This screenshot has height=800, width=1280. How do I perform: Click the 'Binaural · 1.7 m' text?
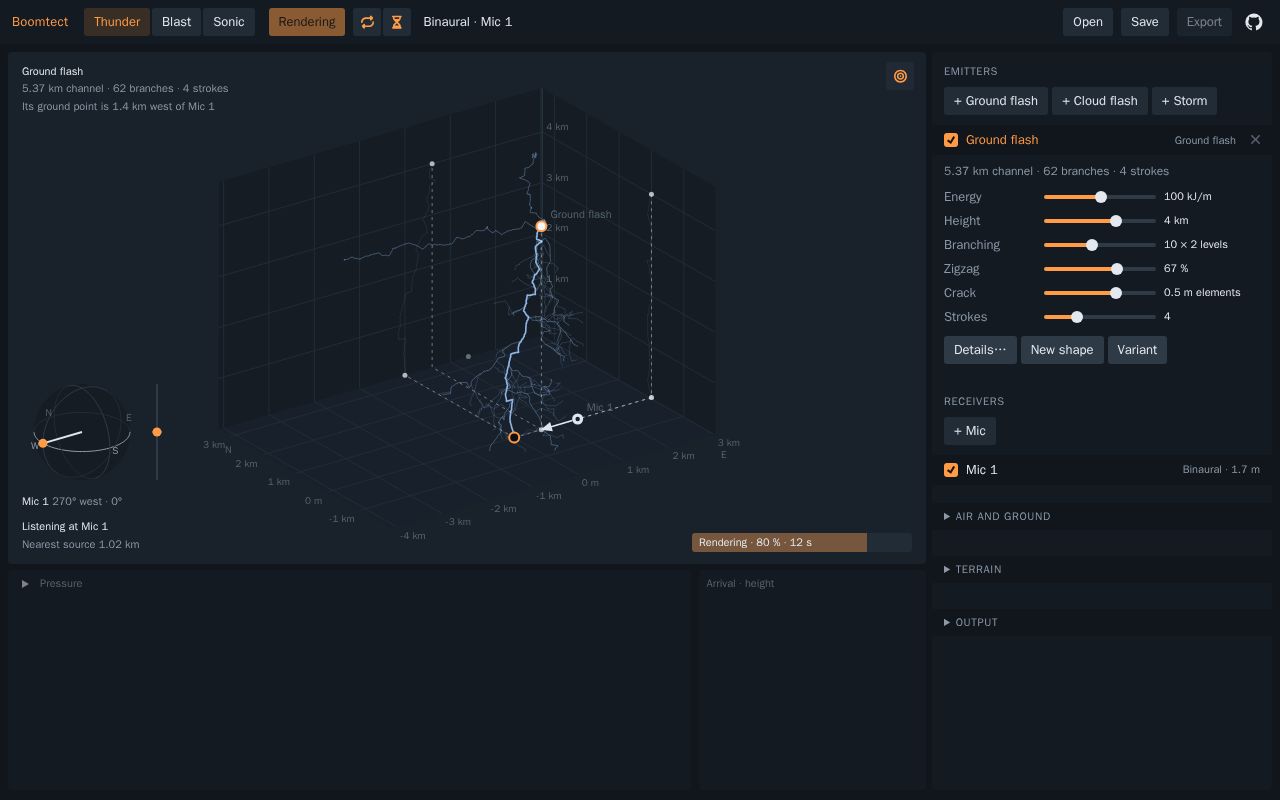click(1221, 470)
